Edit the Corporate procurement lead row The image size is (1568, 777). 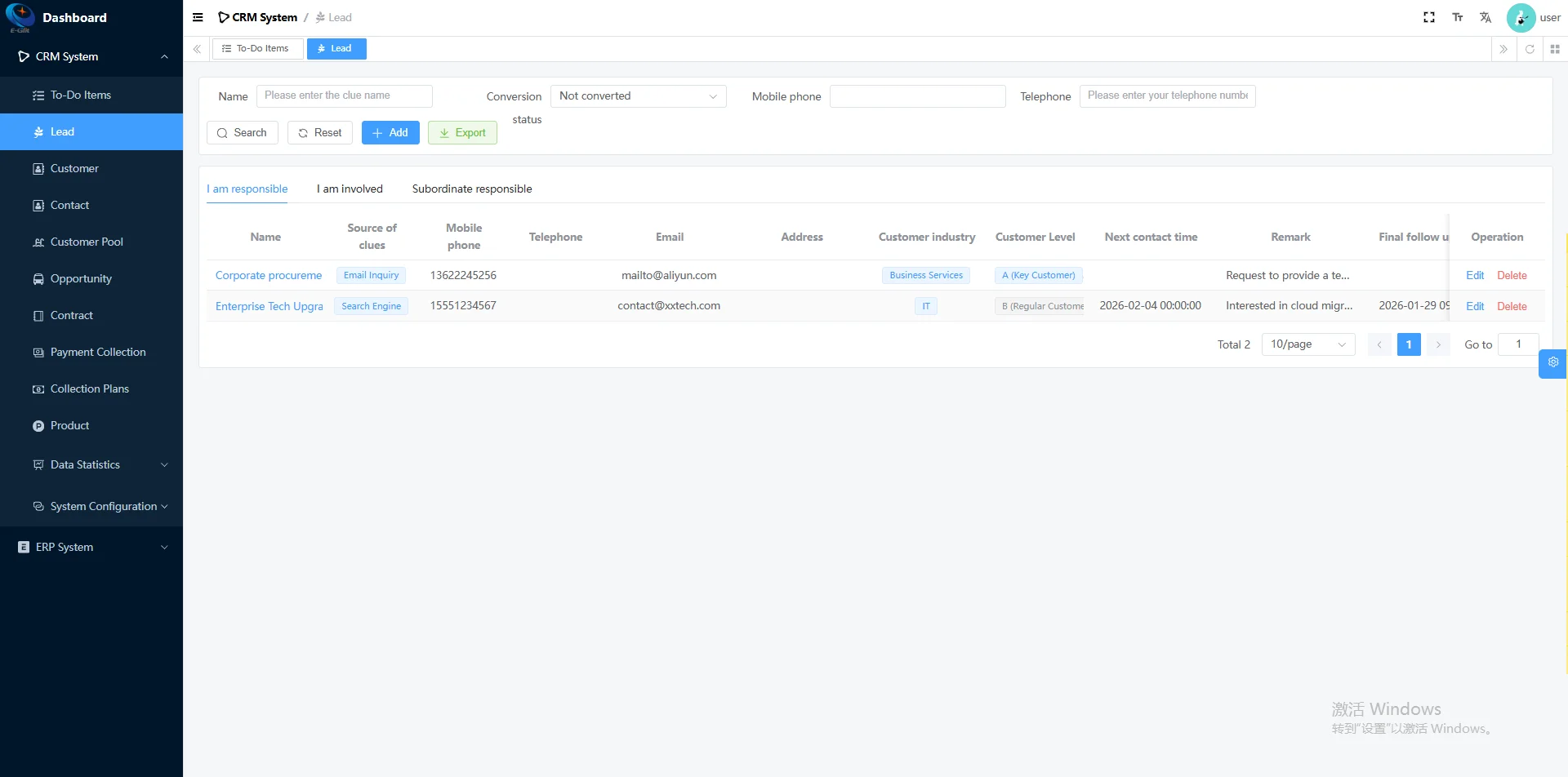click(1475, 275)
